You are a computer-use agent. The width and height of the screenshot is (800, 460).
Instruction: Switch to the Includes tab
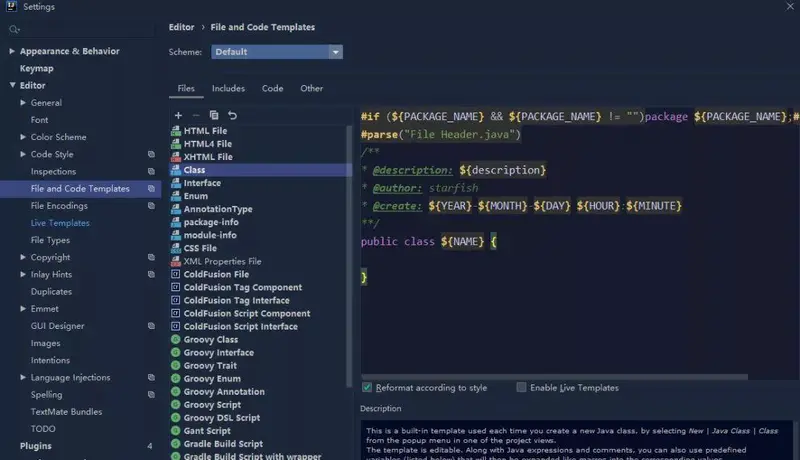228,88
